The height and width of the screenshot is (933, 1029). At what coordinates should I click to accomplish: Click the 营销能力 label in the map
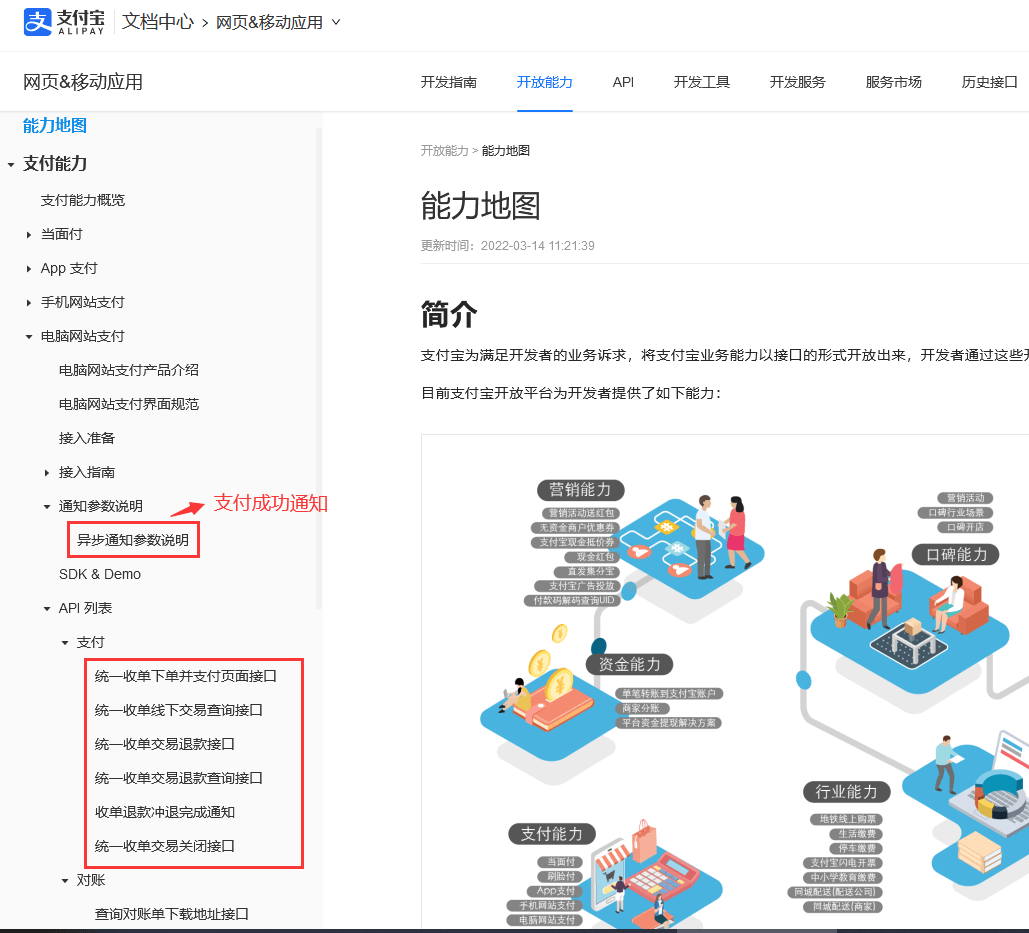tap(581, 490)
